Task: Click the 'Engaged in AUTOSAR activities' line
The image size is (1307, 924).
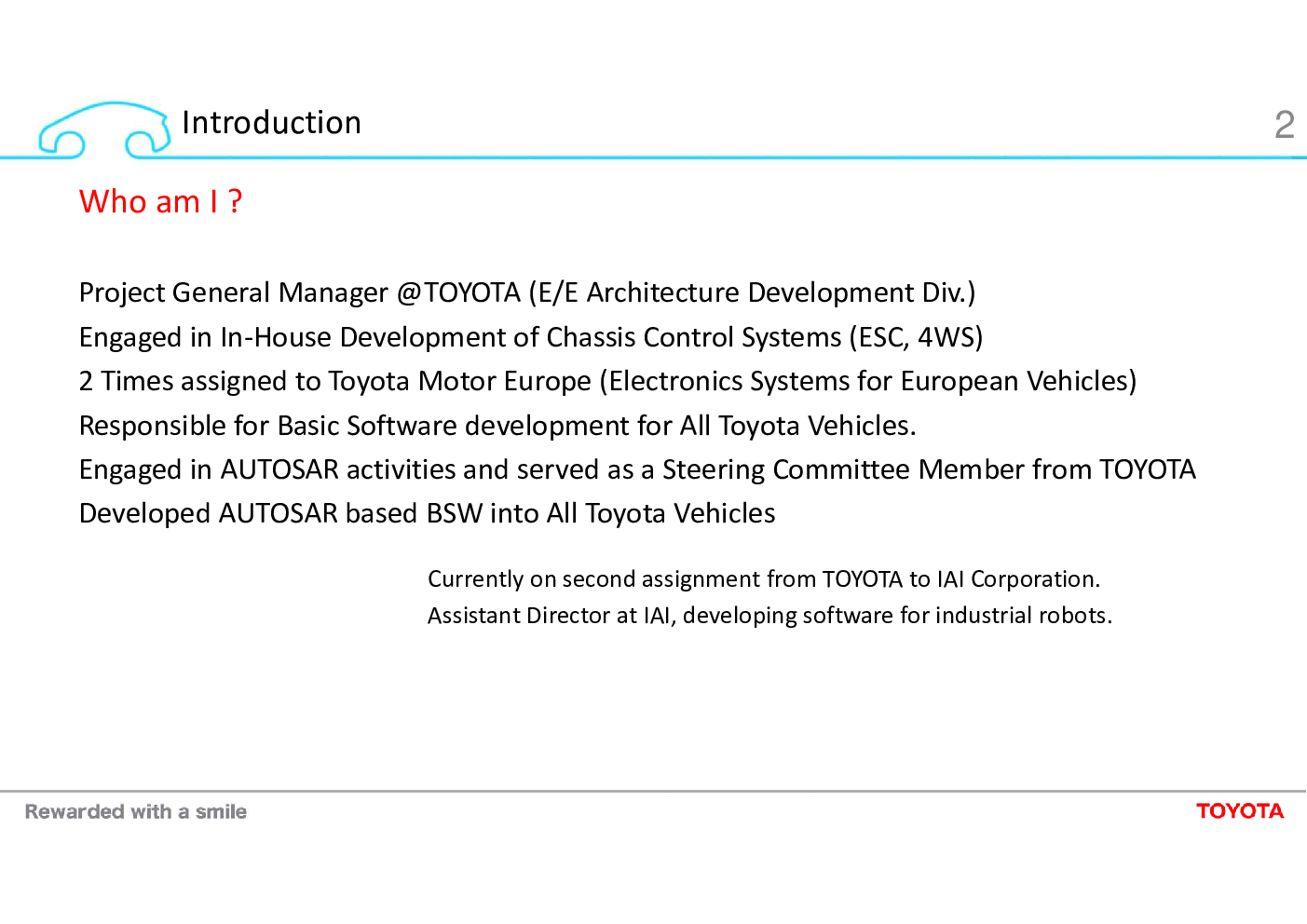Action: pos(637,469)
